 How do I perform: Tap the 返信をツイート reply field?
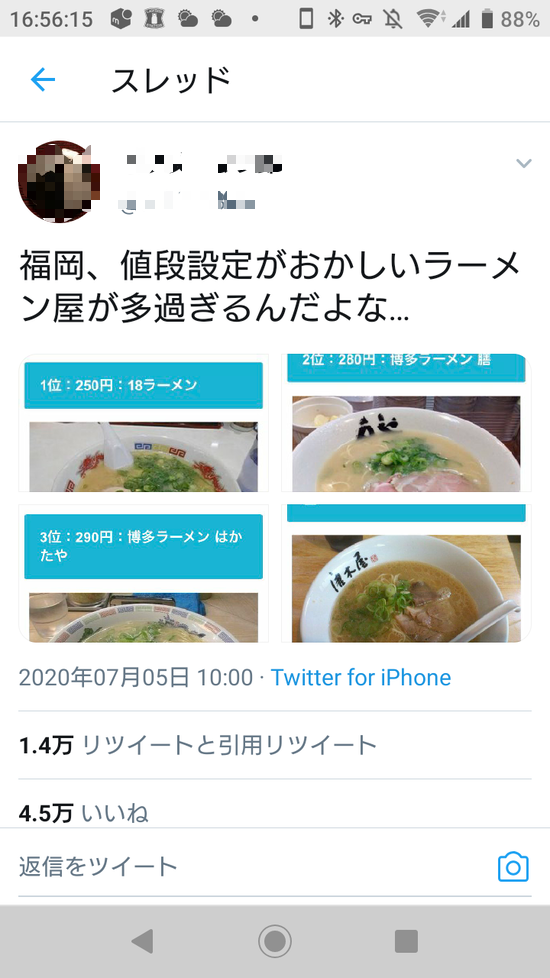click(x=249, y=867)
